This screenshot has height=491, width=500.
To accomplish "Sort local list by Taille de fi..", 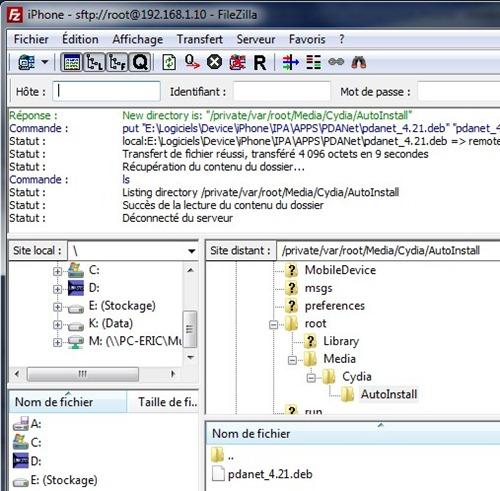I will pyautogui.click(x=163, y=402).
